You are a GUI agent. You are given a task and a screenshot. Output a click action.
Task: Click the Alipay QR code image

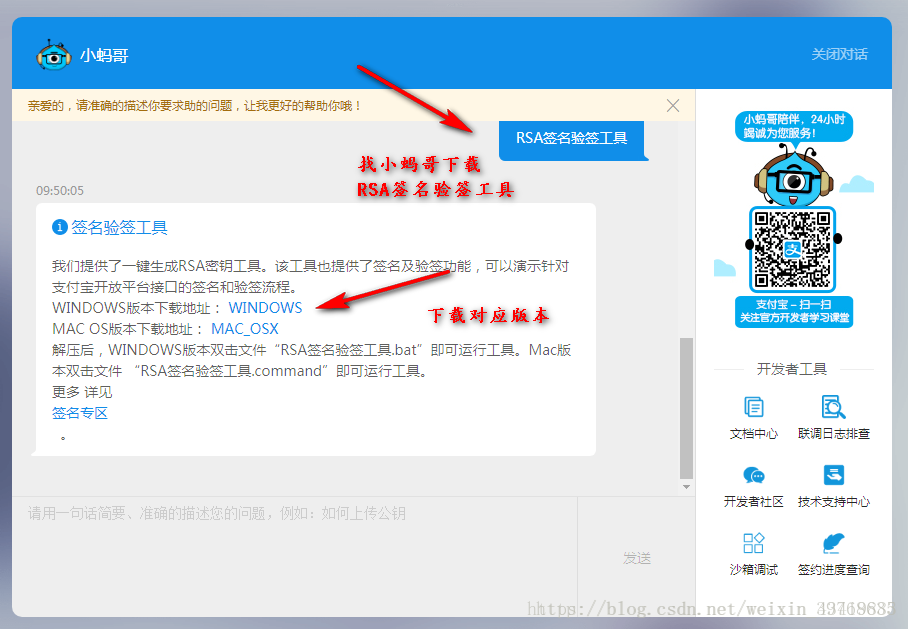[x=792, y=250]
